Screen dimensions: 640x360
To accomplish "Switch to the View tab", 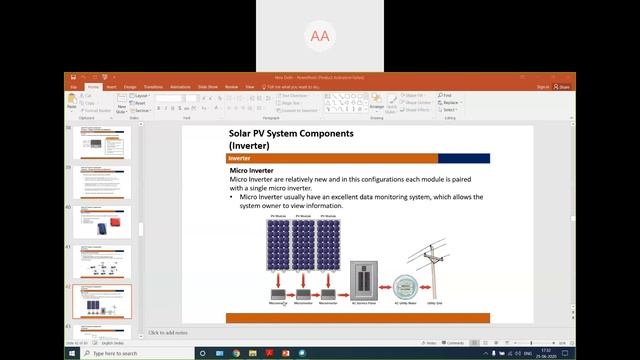I will click(250, 87).
